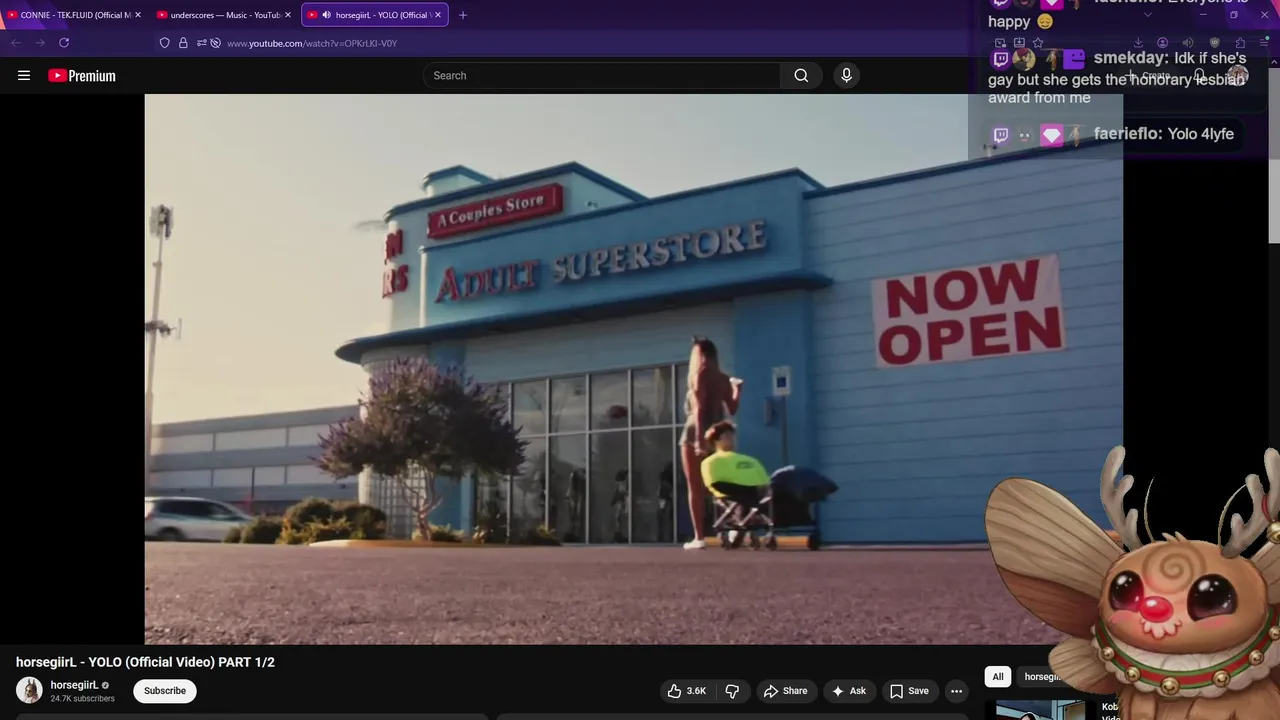
Task: Expand the list all tabs chevron
Action: click(x=1148, y=15)
